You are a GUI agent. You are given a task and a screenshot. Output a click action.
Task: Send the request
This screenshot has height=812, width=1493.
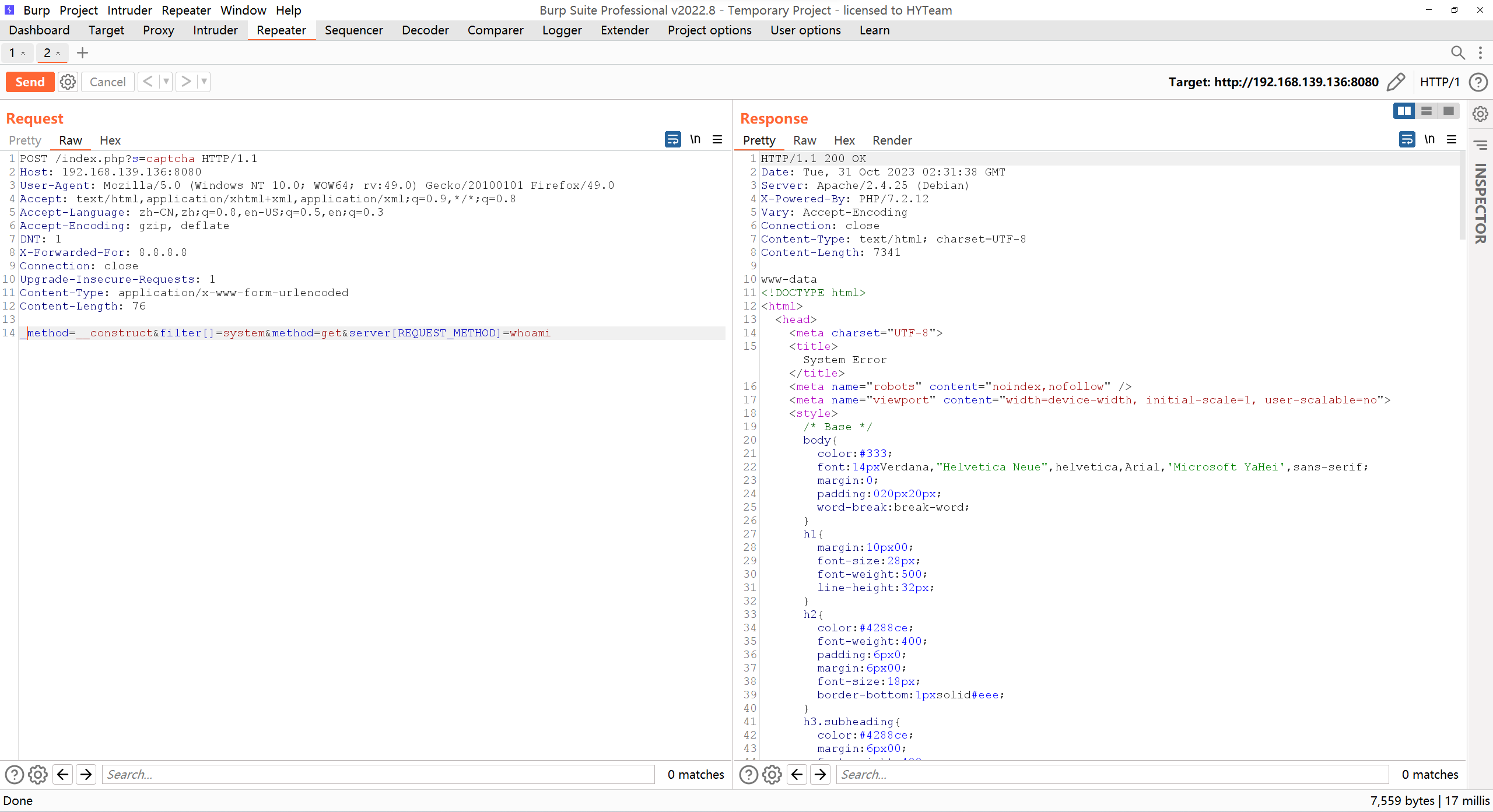click(30, 82)
